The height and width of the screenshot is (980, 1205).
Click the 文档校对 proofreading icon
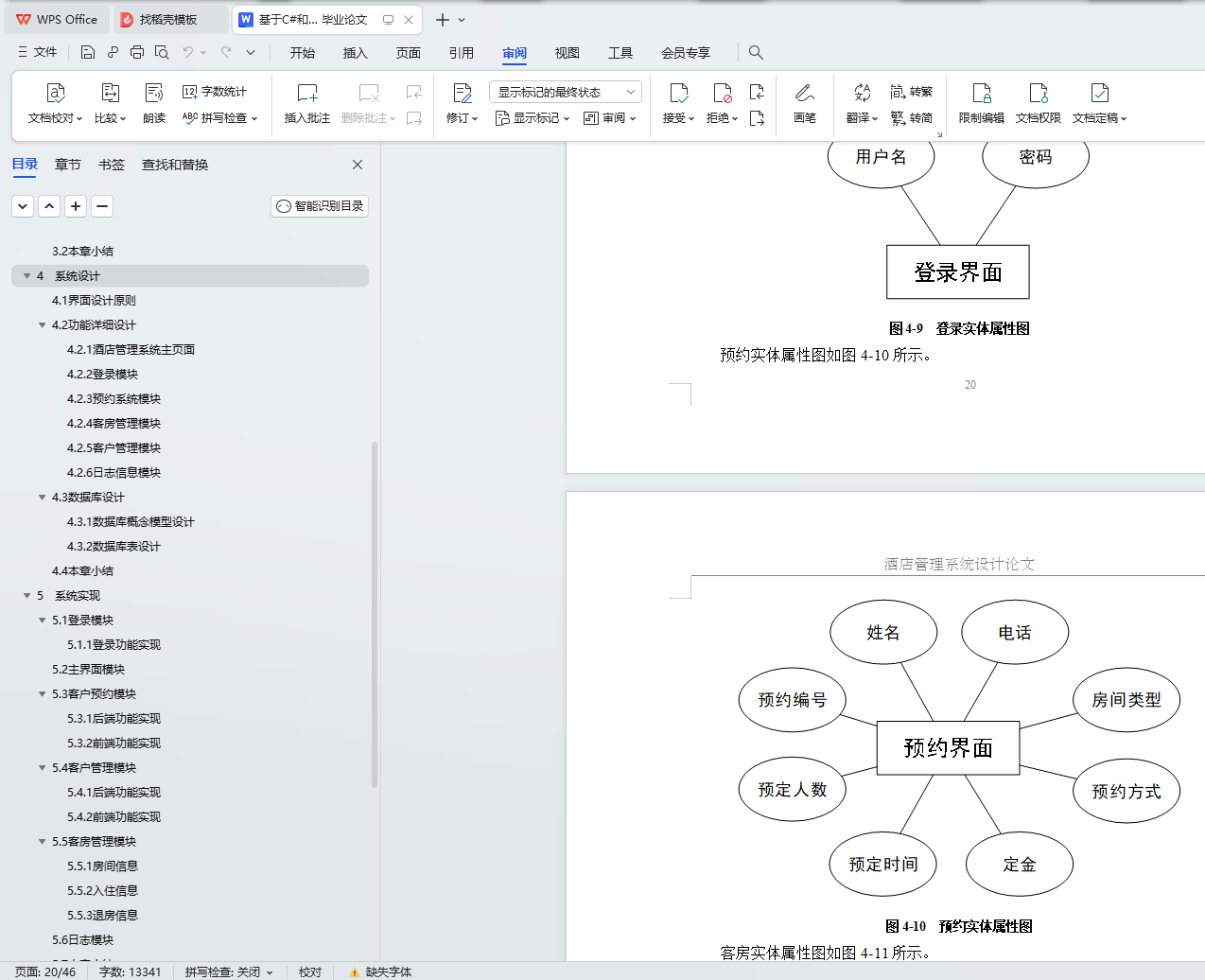pos(55,93)
